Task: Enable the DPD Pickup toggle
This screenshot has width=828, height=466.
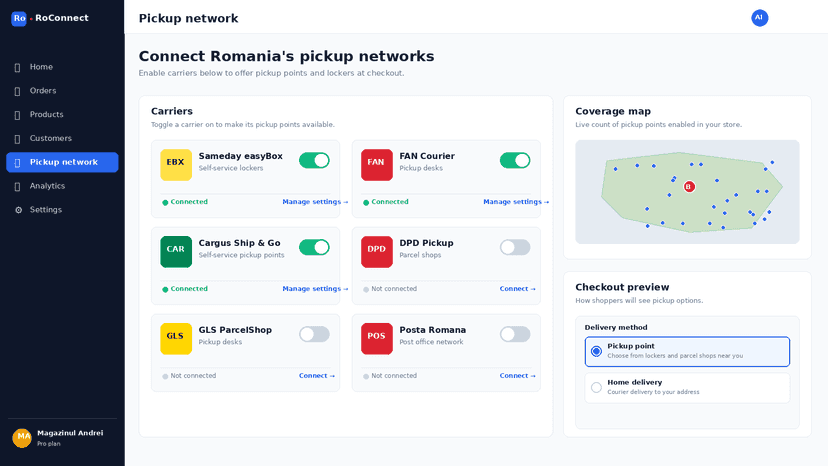Action: (x=515, y=247)
